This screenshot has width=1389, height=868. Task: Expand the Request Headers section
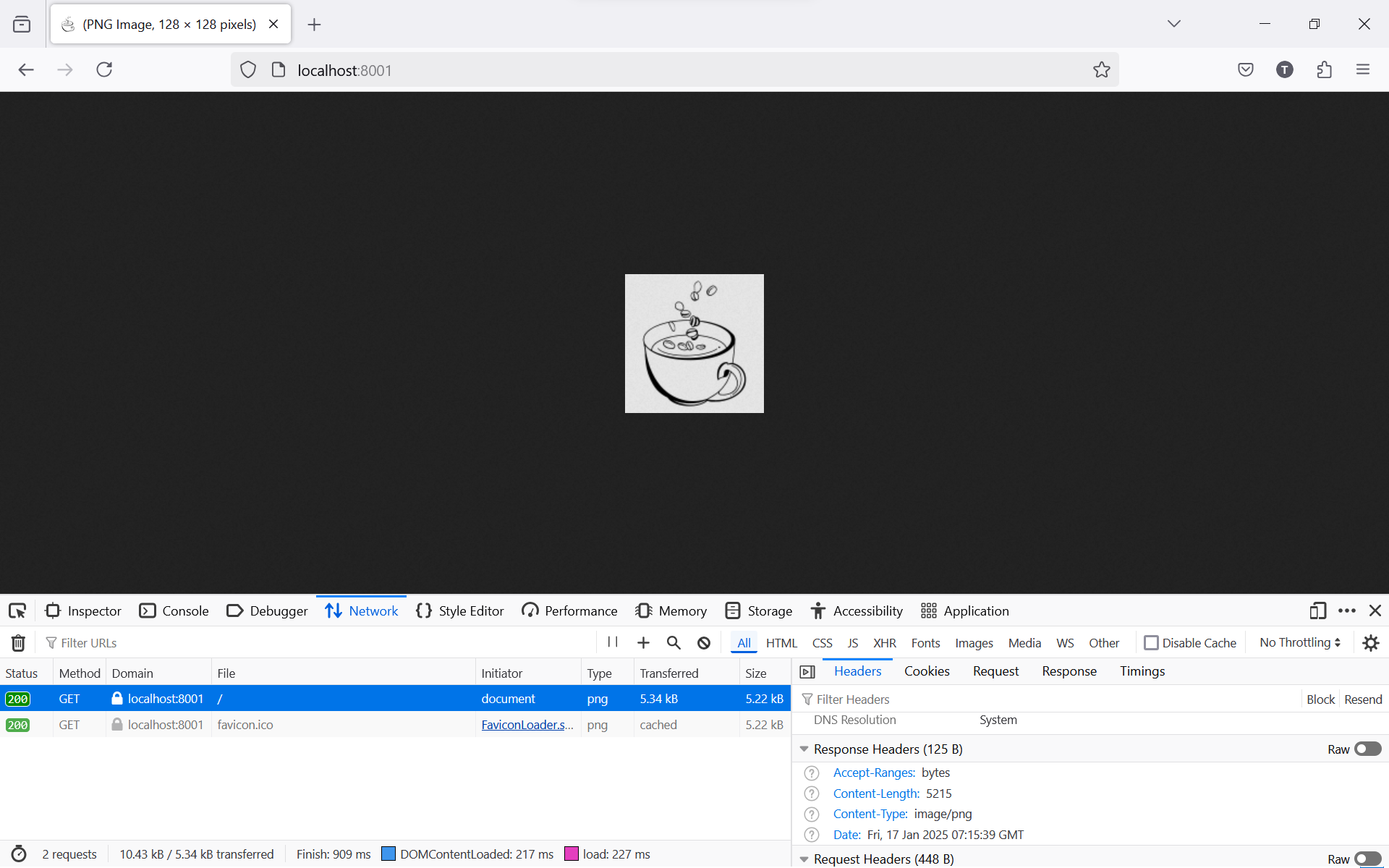(x=804, y=859)
